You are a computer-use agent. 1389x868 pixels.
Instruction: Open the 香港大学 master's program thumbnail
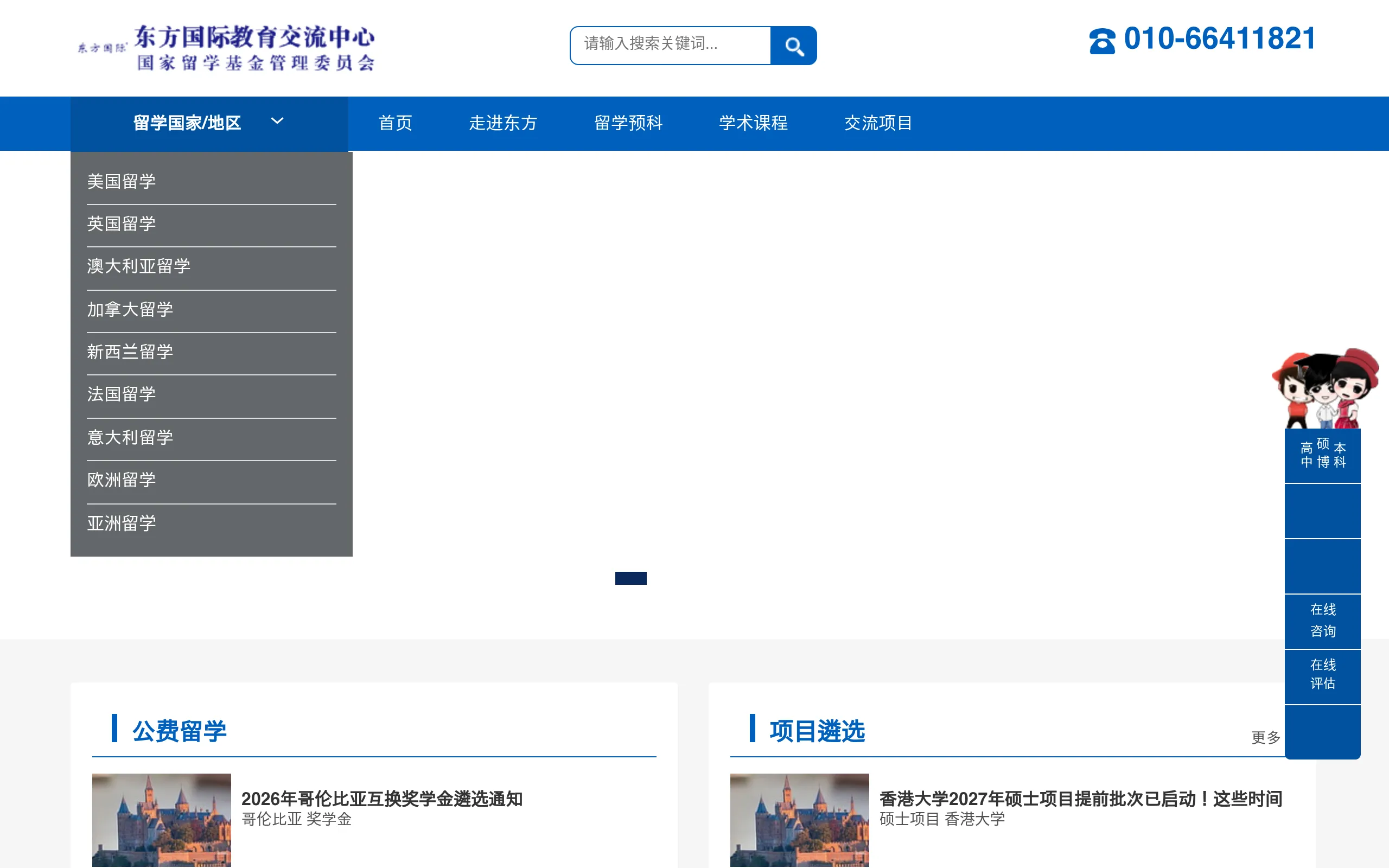tap(800, 820)
